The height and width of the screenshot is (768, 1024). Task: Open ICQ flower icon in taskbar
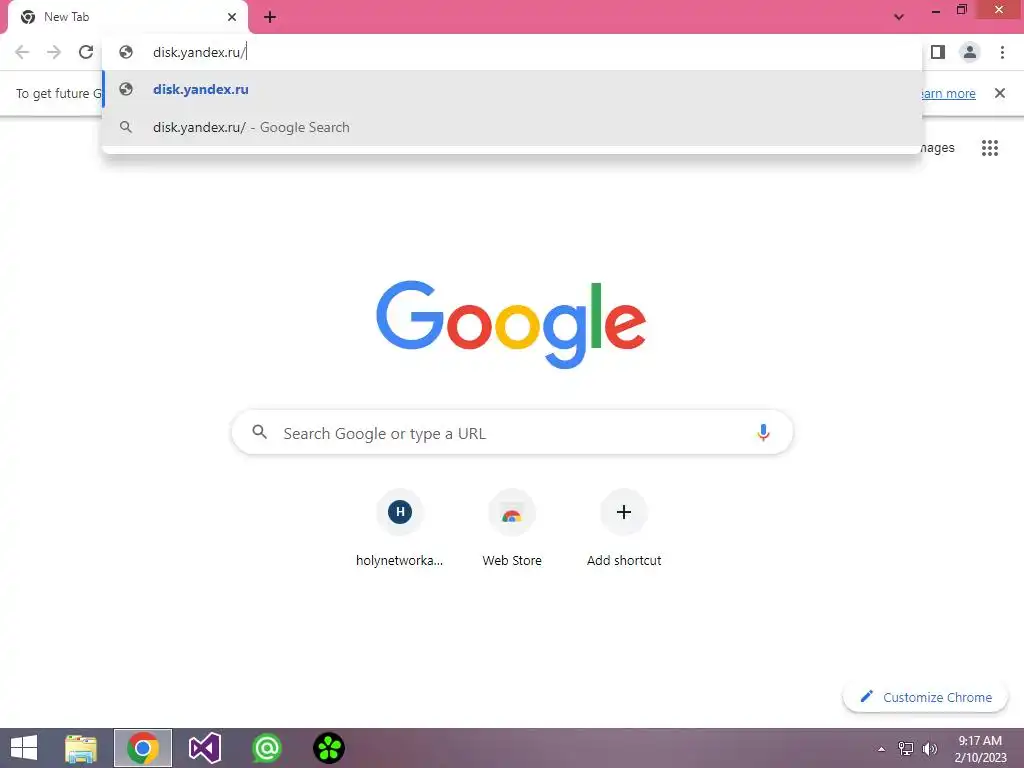[328, 748]
